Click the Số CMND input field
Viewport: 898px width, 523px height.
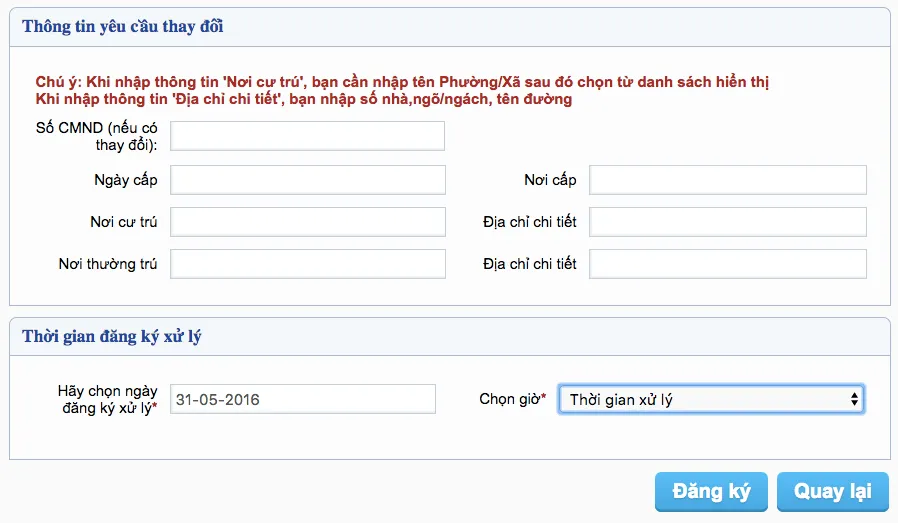click(307, 136)
